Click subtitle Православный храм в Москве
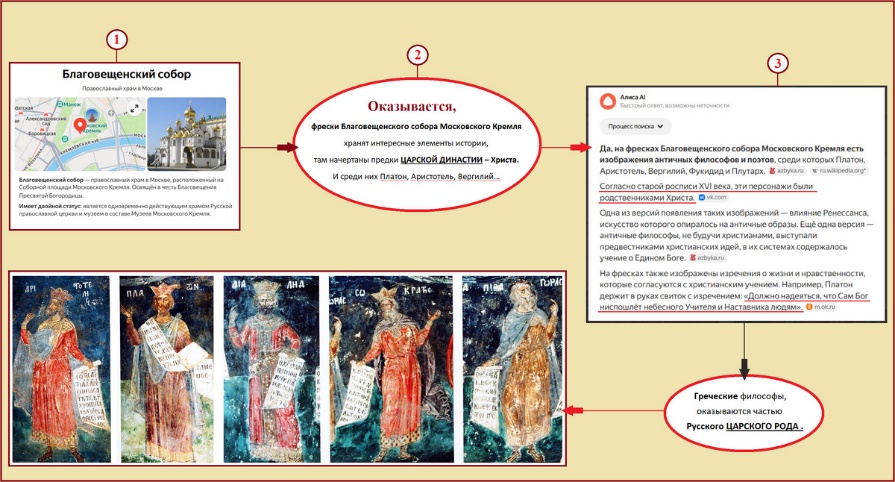 click(x=122, y=89)
